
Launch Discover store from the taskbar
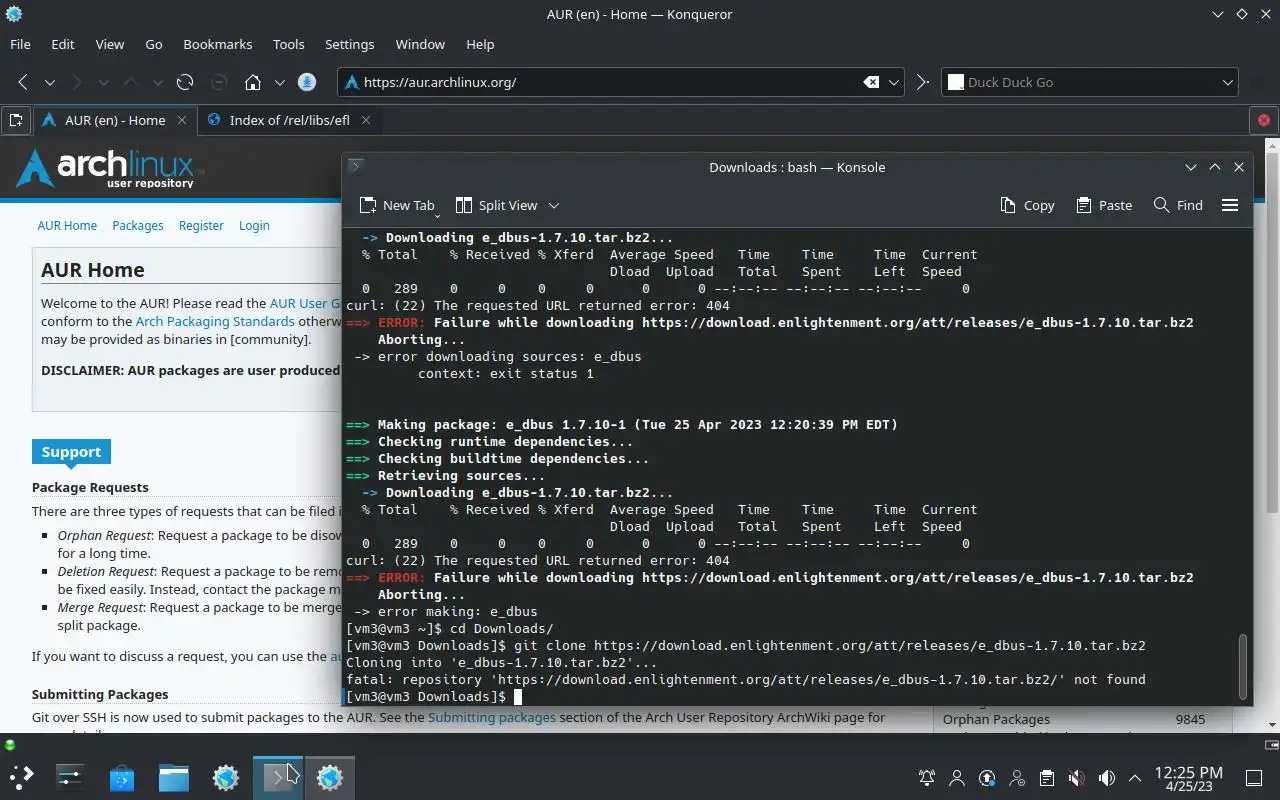click(x=122, y=777)
